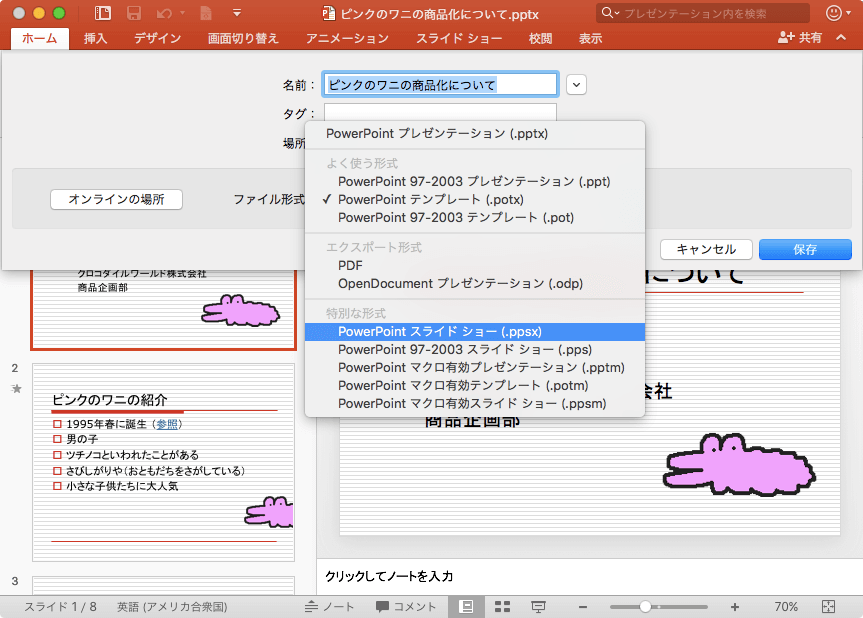Select slide 1 thumbnail with pink crocodile
This screenshot has width=863, height=618.
click(163, 309)
